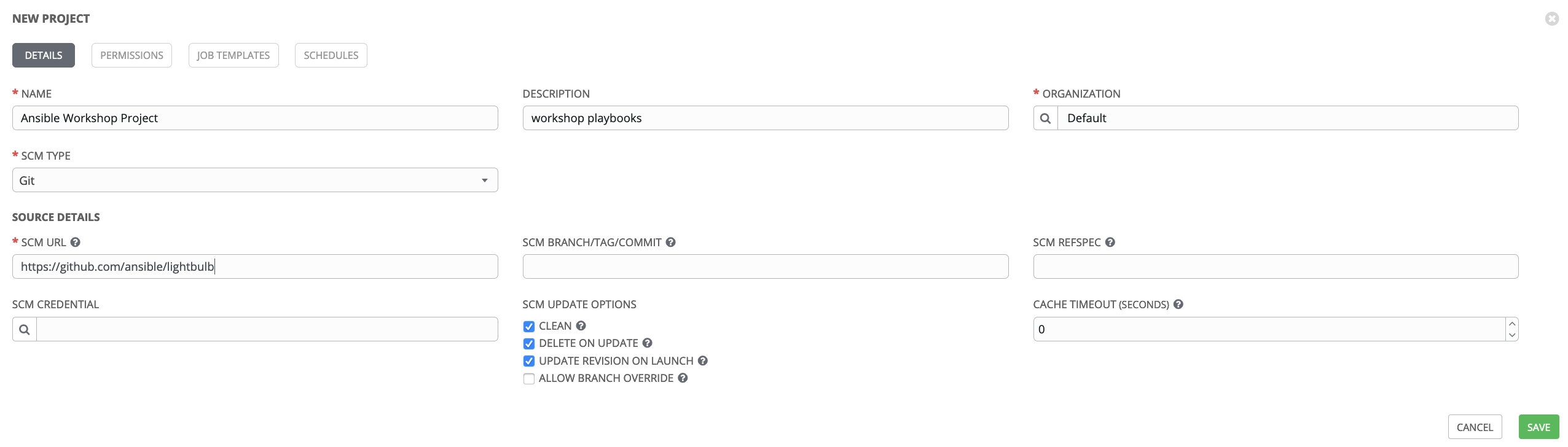Switch to the Permissions tab
Viewport: 1568px width, 447px height.
pos(131,55)
